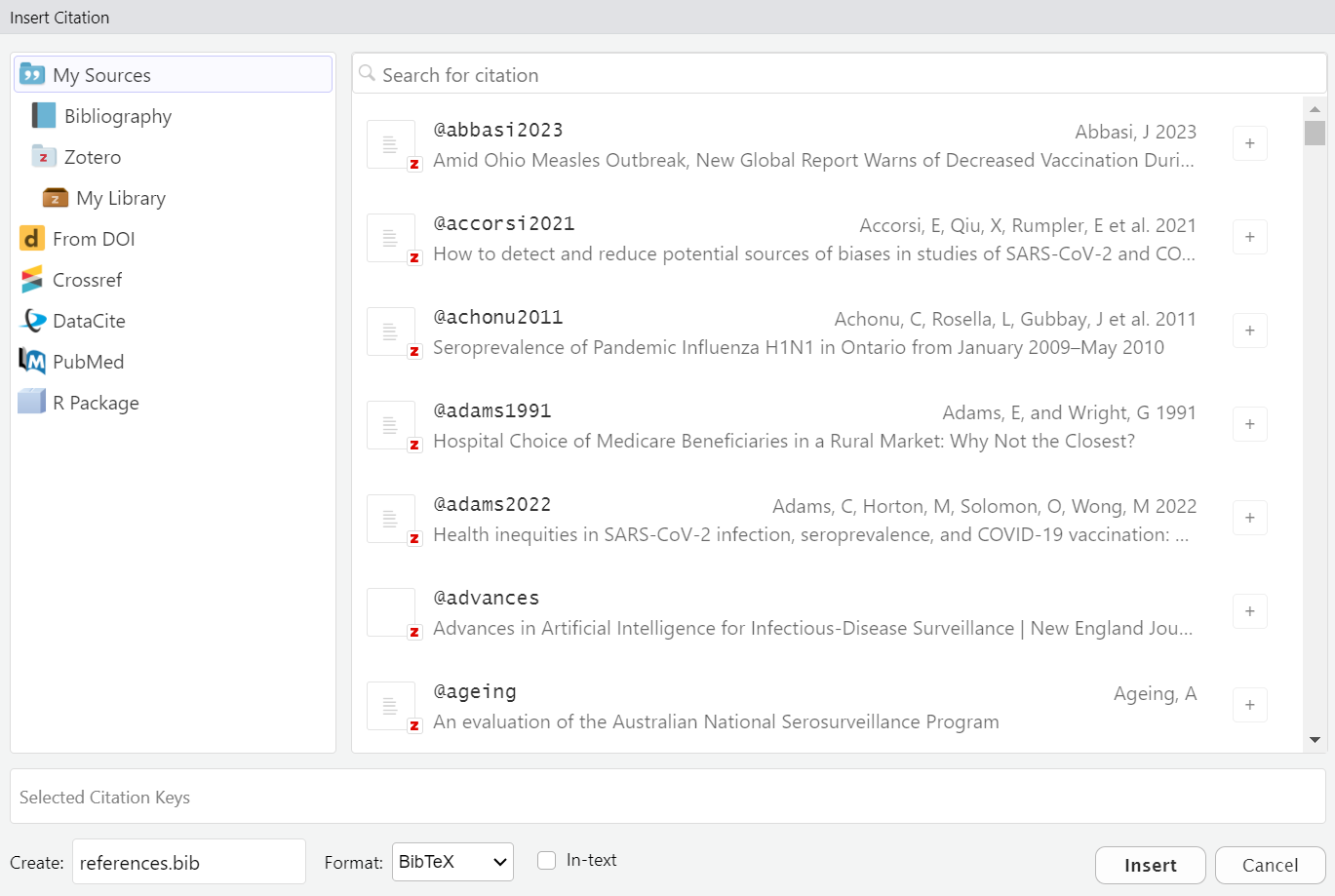Choose the Crossref source icon
This screenshot has width=1335, height=896.
coord(32,280)
